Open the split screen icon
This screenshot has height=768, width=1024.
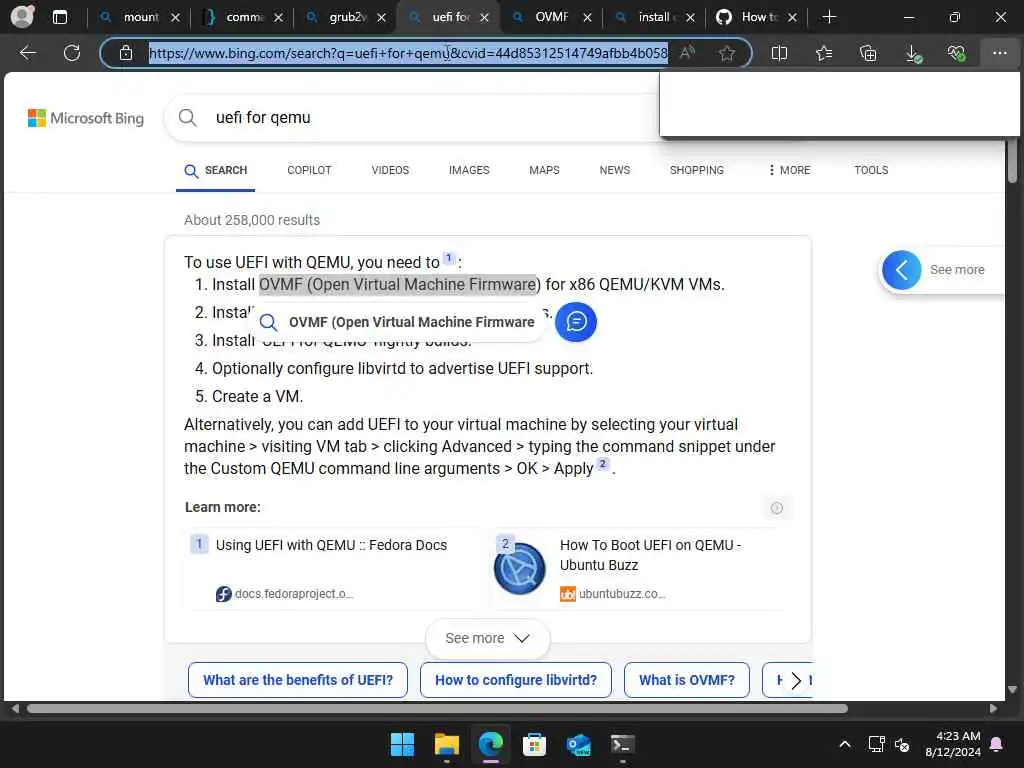click(x=779, y=53)
